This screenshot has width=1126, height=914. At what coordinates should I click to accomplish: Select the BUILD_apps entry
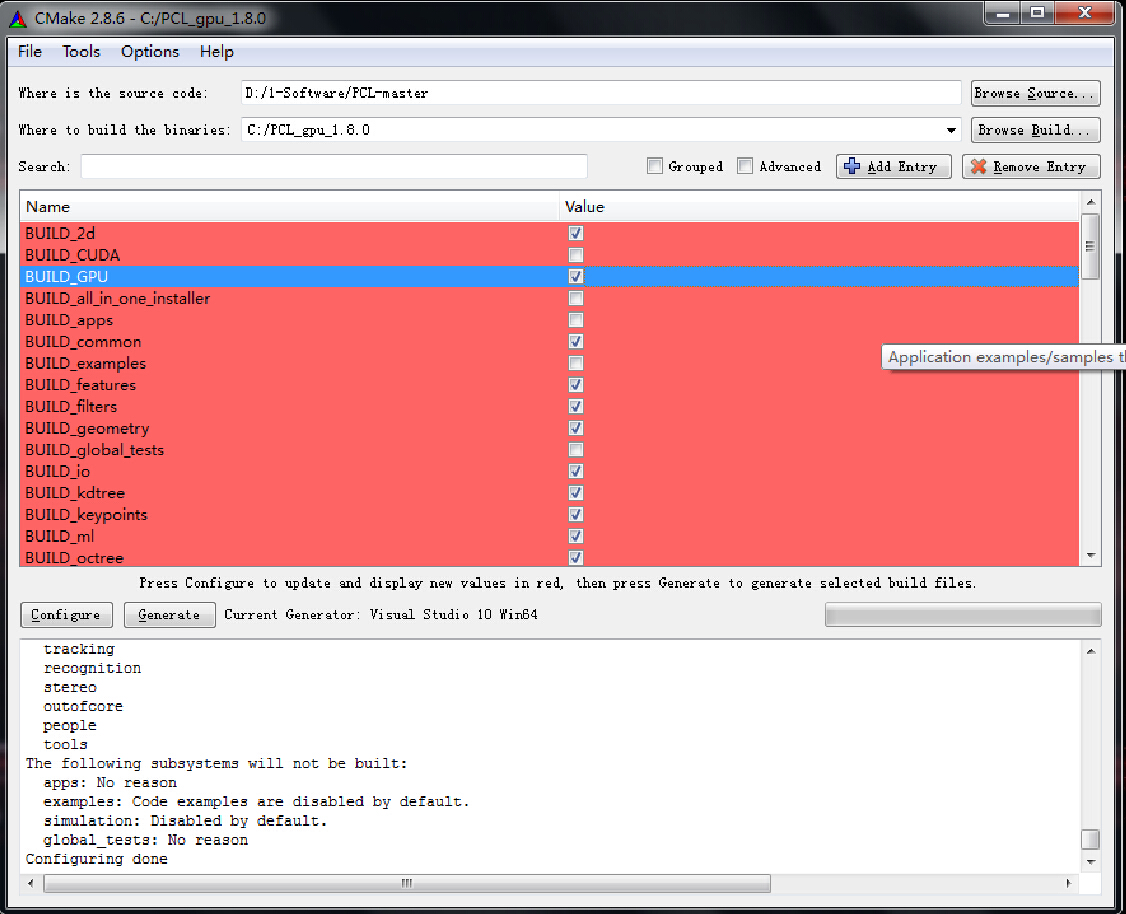(x=69, y=320)
